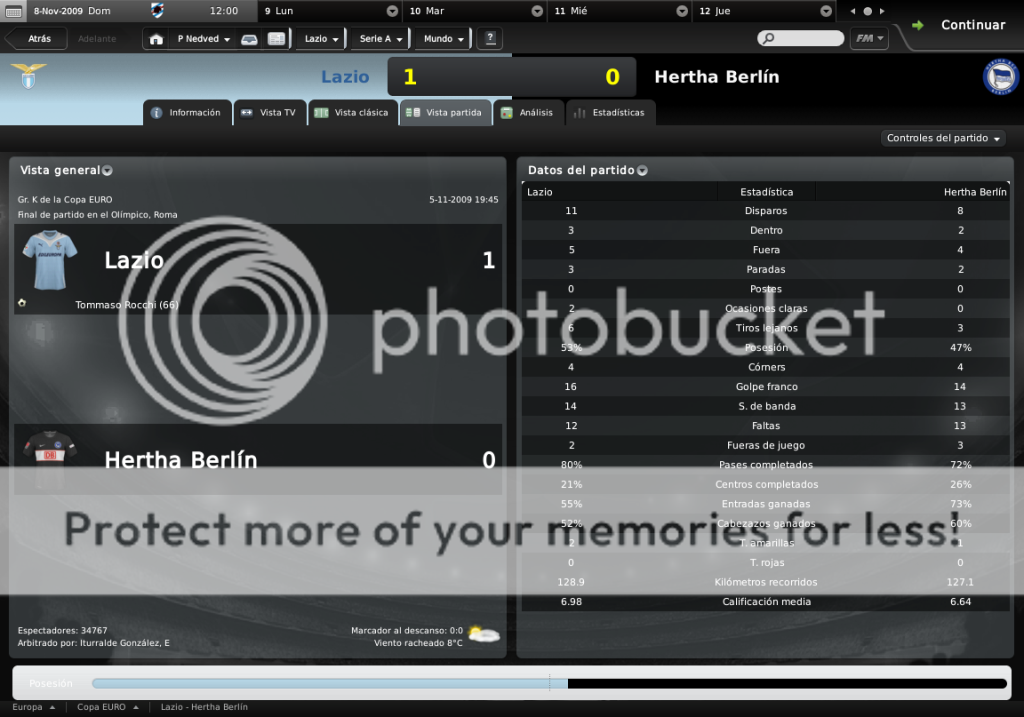1024x717 pixels.
Task: Switch to the Vista clásica tab
Action: [353, 112]
